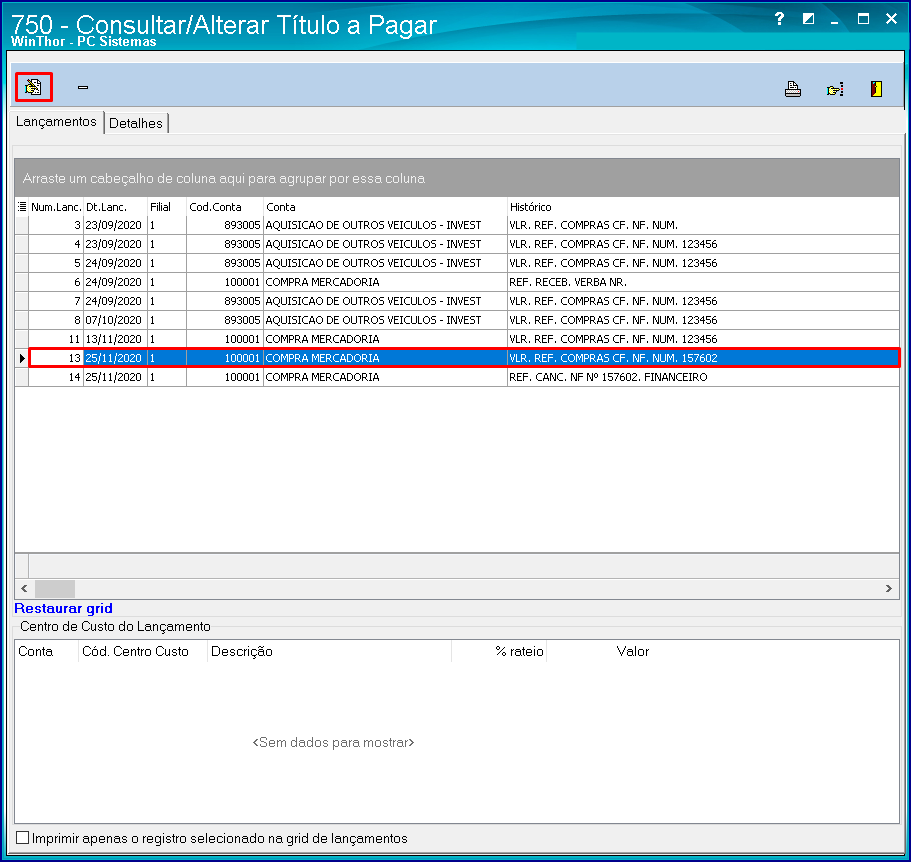The image size is (911, 862).
Task: Click the pointing hand icon
Action: (835, 89)
